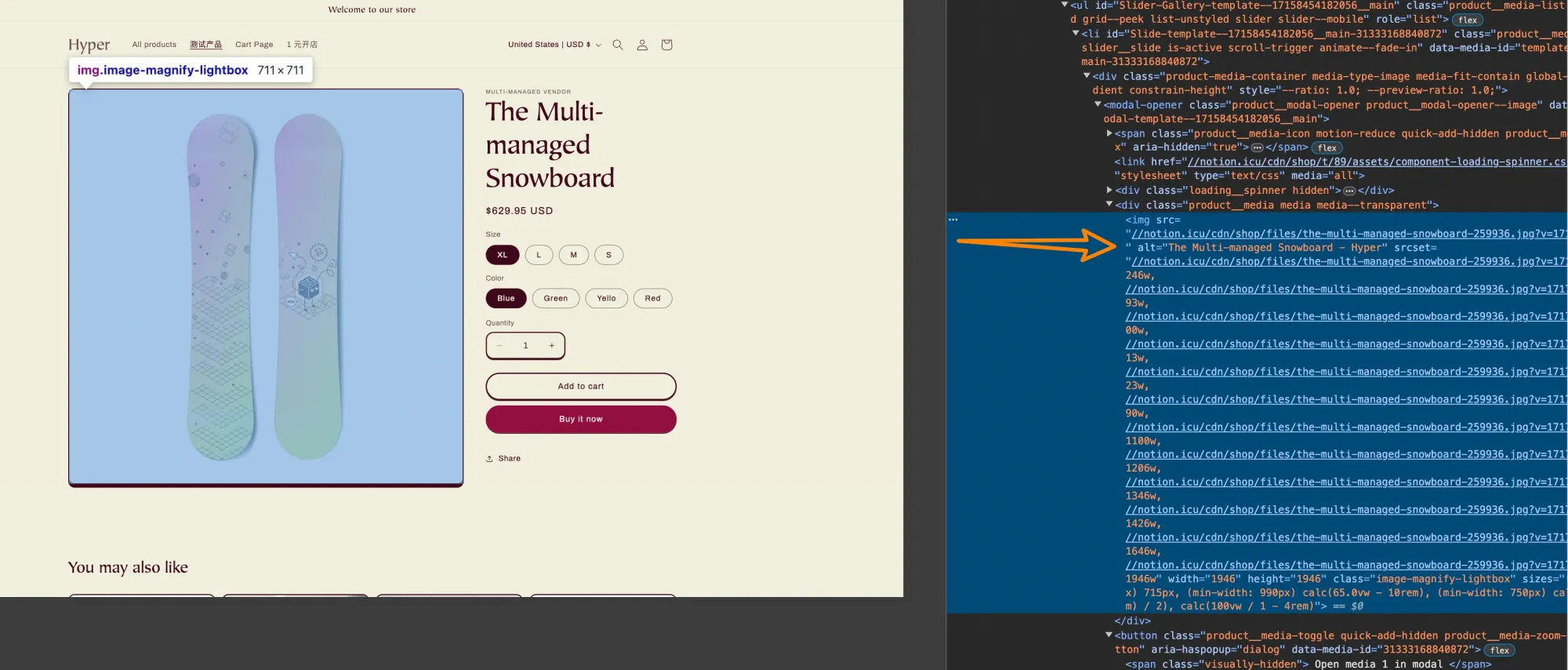Increase quantity with the plus icon
This screenshot has width=1568, height=670.
point(552,346)
